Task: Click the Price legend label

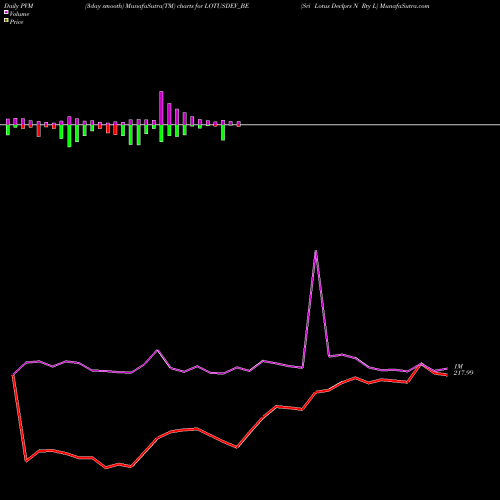Action: coord(16,22)
